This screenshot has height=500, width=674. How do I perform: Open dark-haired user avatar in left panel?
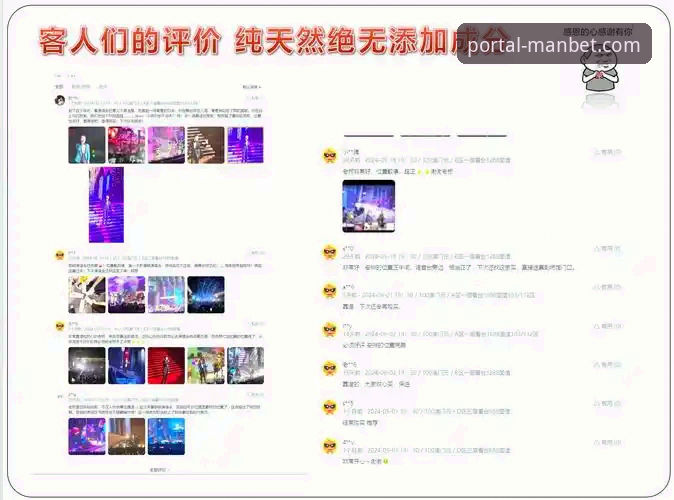tap(60, 100)
